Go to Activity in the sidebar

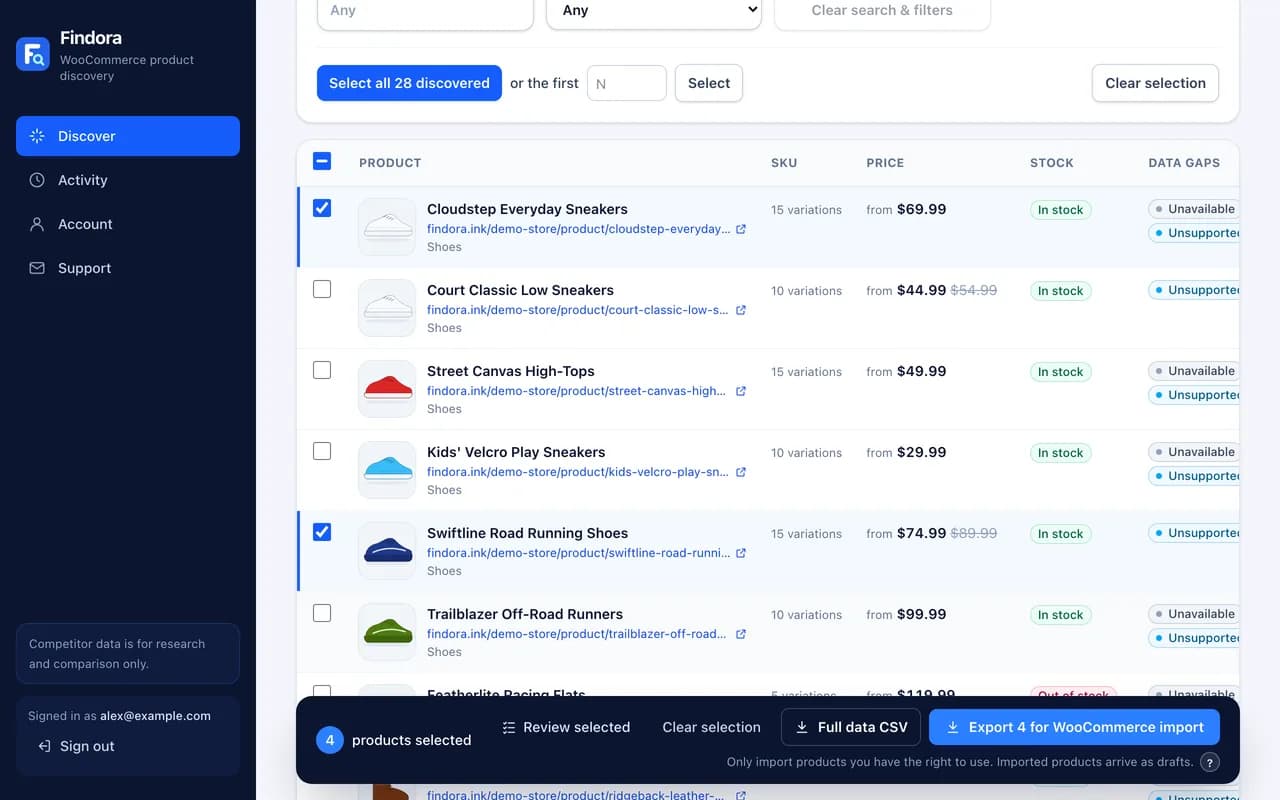click(128, 180)
